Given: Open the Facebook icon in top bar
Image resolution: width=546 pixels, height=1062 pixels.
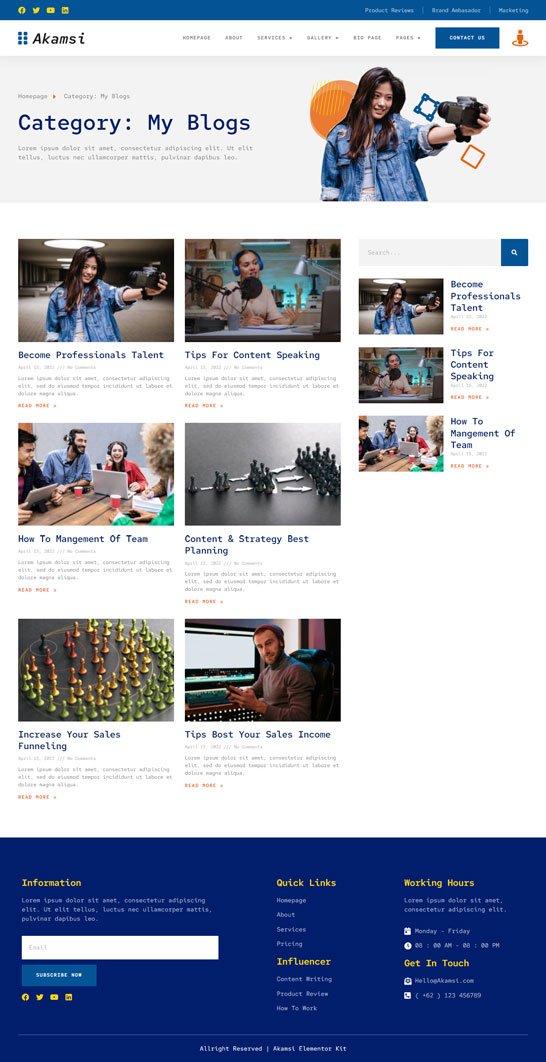Looking at the screenshot, I should pyautogui.click(x=22, y=10).
